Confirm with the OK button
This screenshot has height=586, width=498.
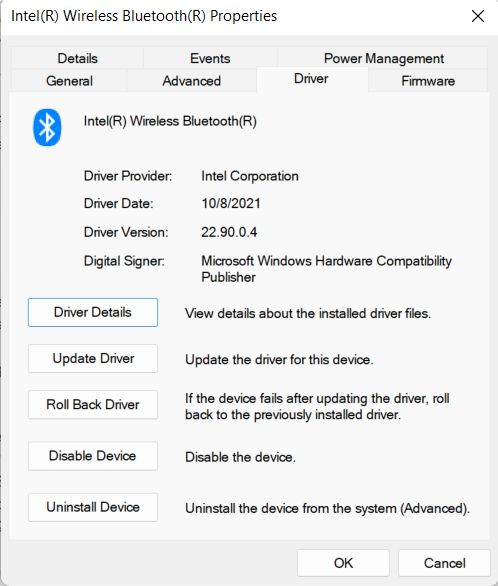click(343, 563)
